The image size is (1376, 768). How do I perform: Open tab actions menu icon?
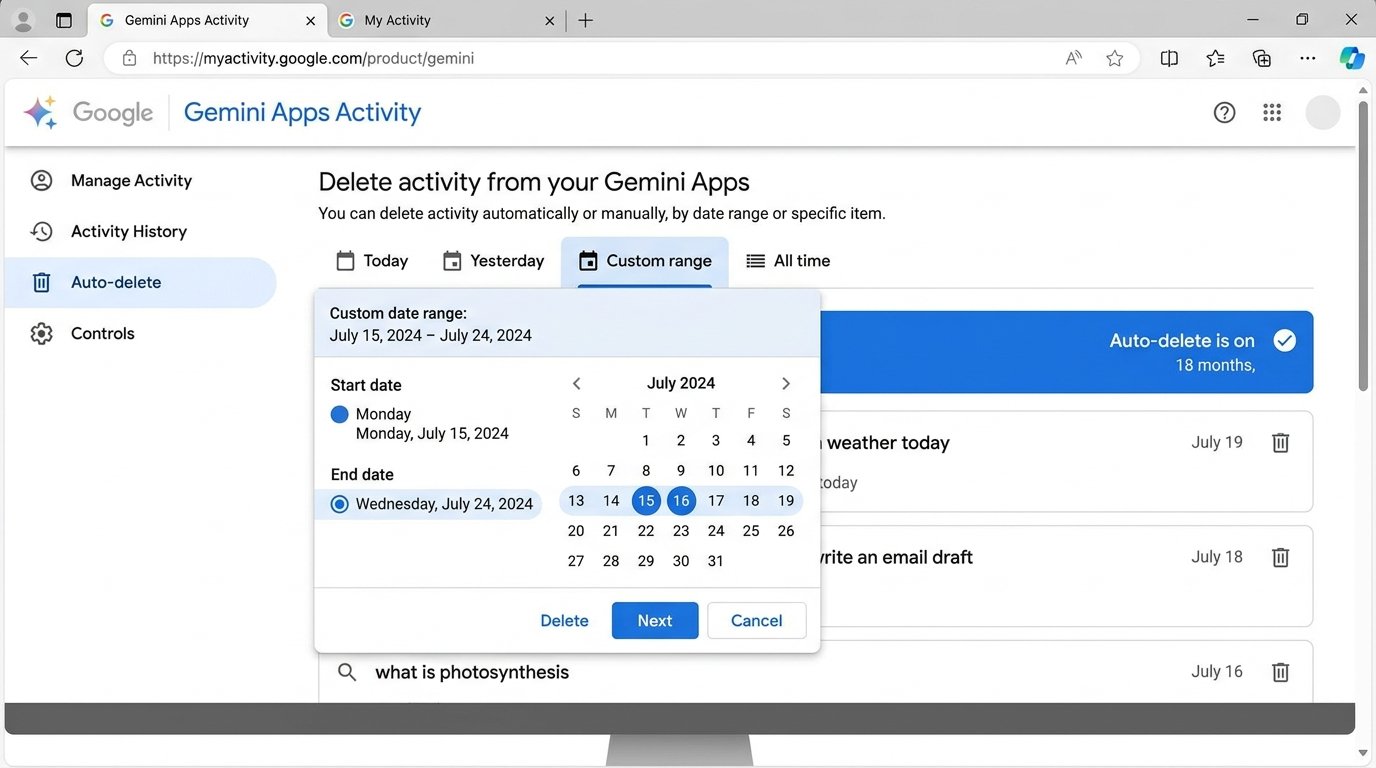(64, 20)
